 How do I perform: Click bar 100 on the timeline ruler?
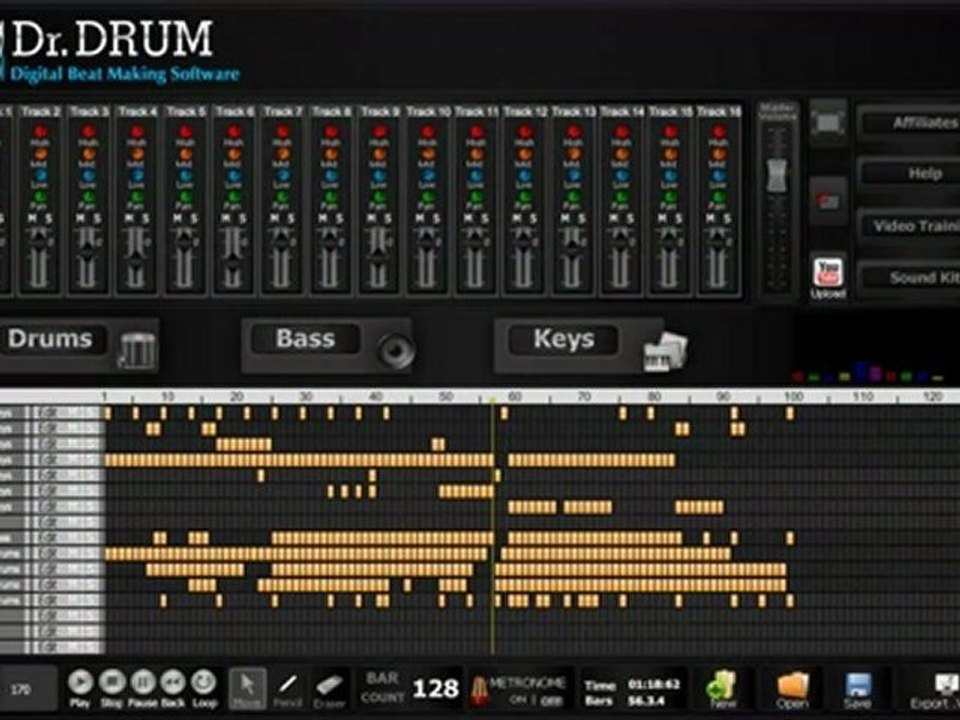[793, 397]
